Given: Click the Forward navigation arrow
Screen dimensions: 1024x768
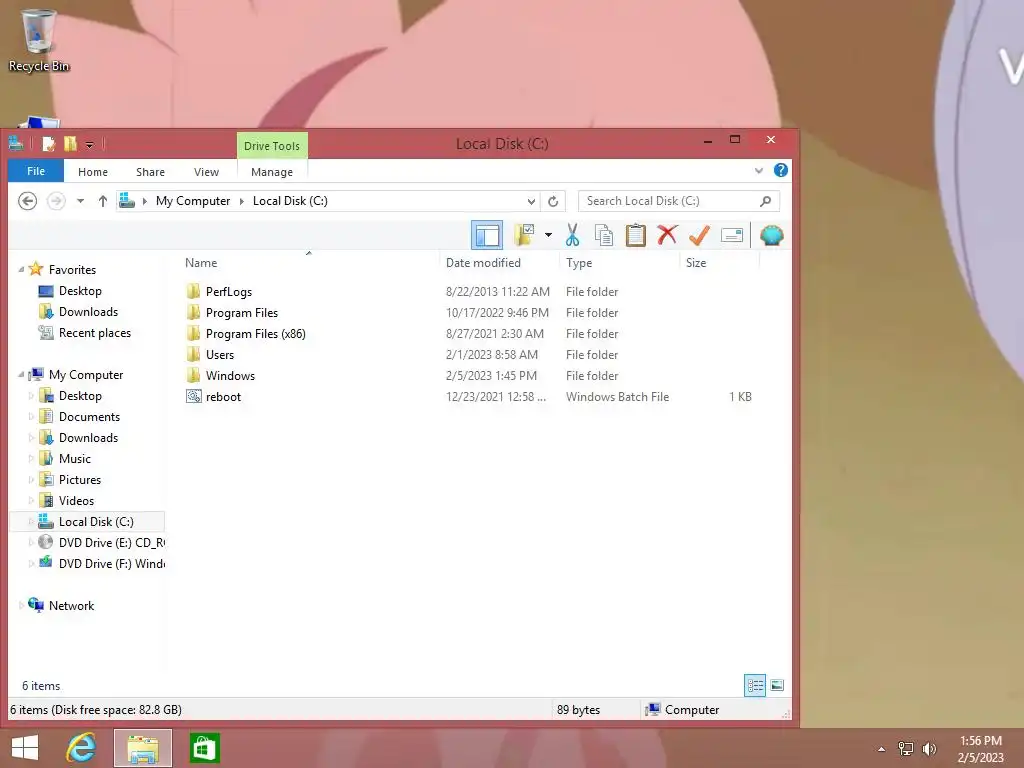Looking at the screenshot, I should (x=56, y=201).
